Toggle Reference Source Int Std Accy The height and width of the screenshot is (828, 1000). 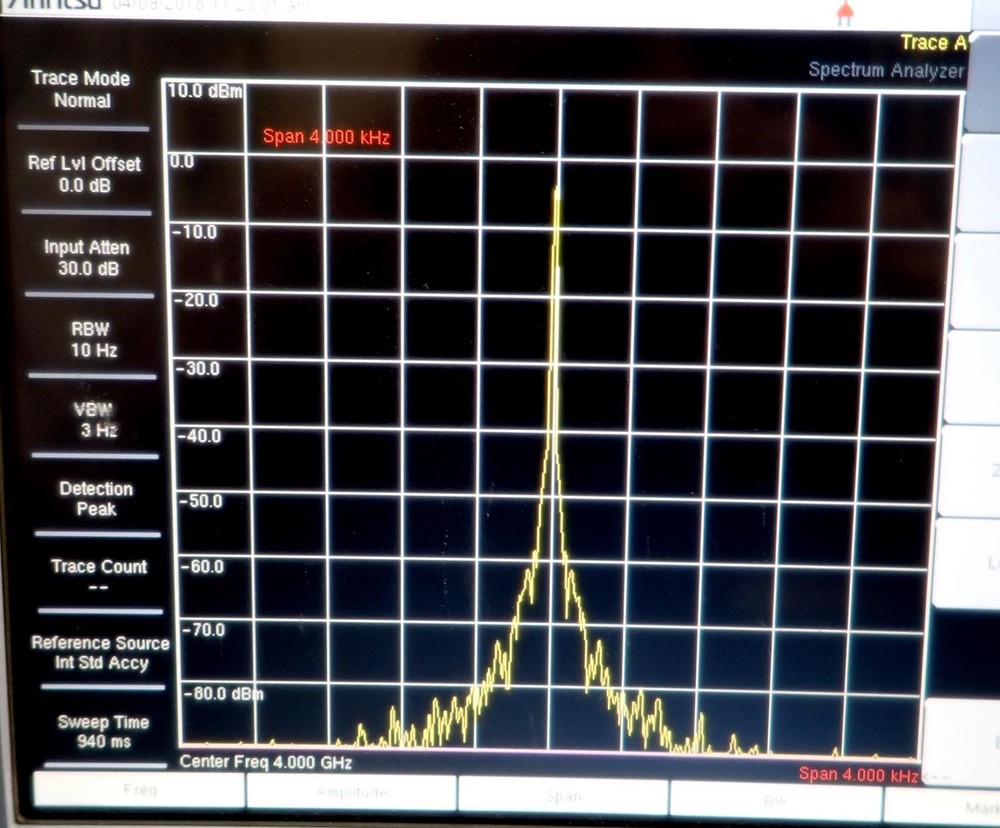[x=100, y=653]
